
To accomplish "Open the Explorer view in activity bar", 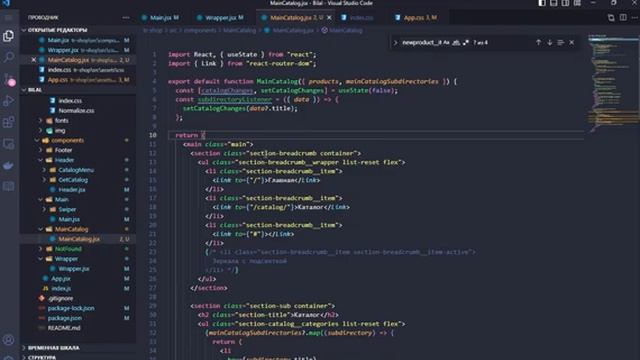I will click(8, 36).
